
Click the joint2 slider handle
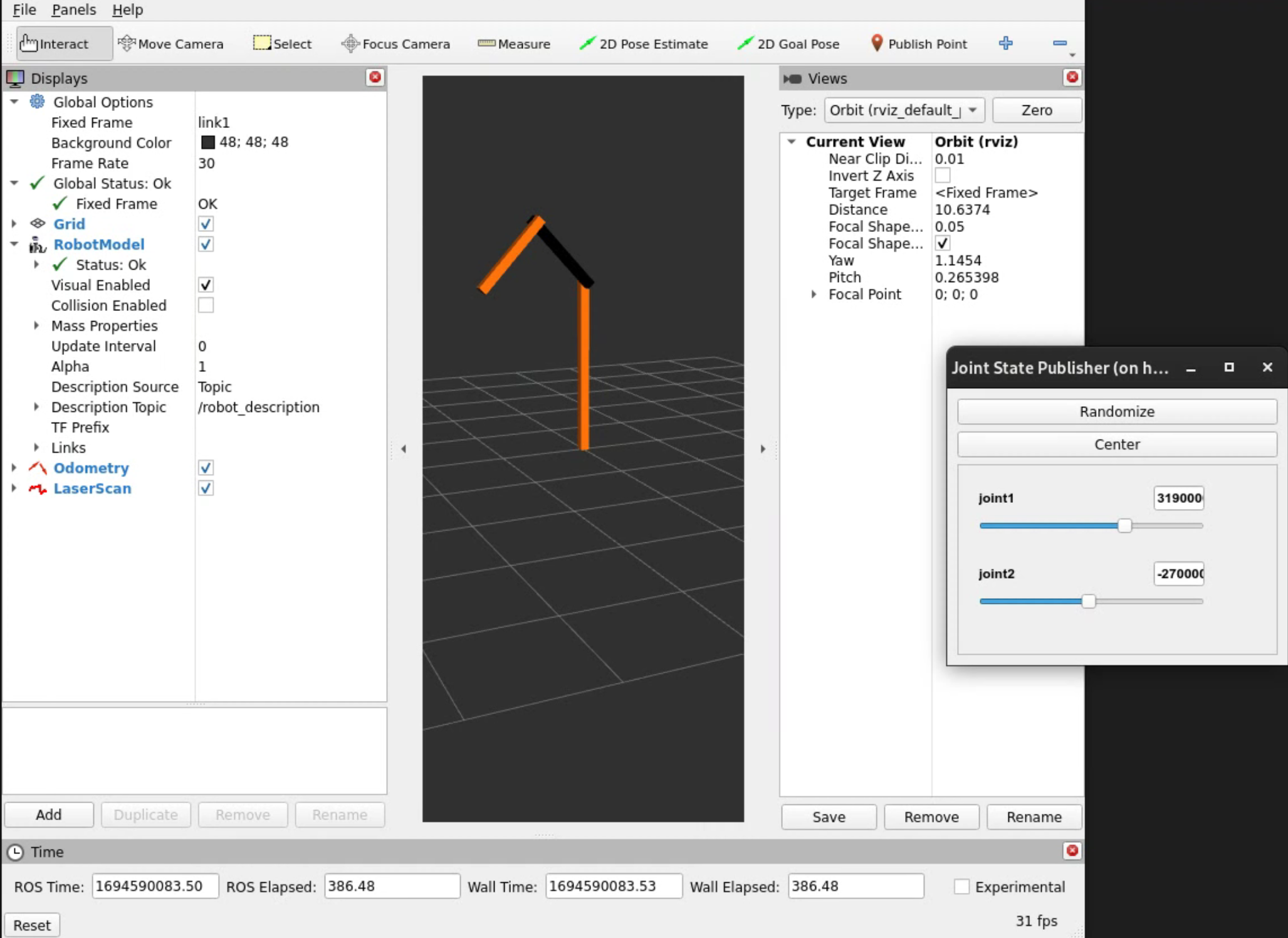point(1089,601)
